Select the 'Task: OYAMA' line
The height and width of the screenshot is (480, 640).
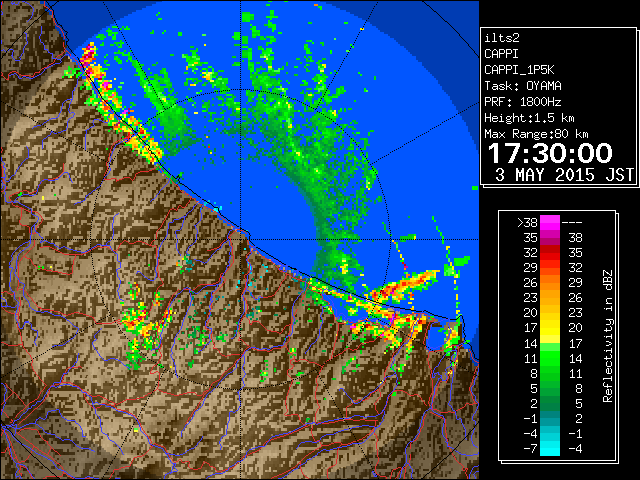523,86
